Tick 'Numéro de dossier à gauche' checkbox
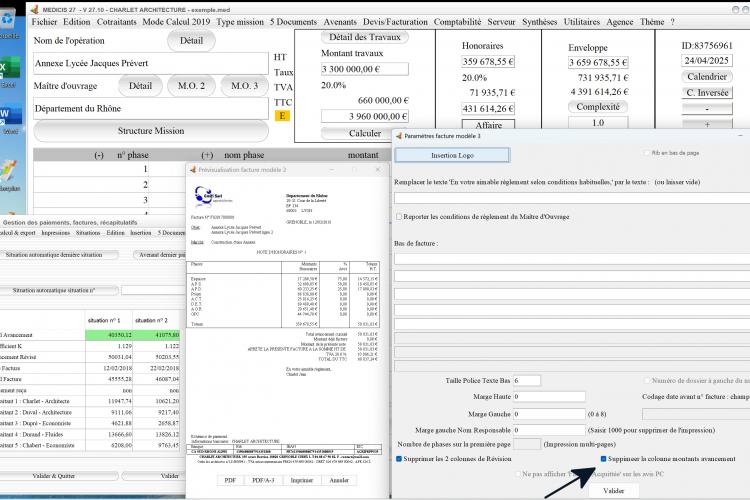The image size is (750, 500). [x=647, y=381]
